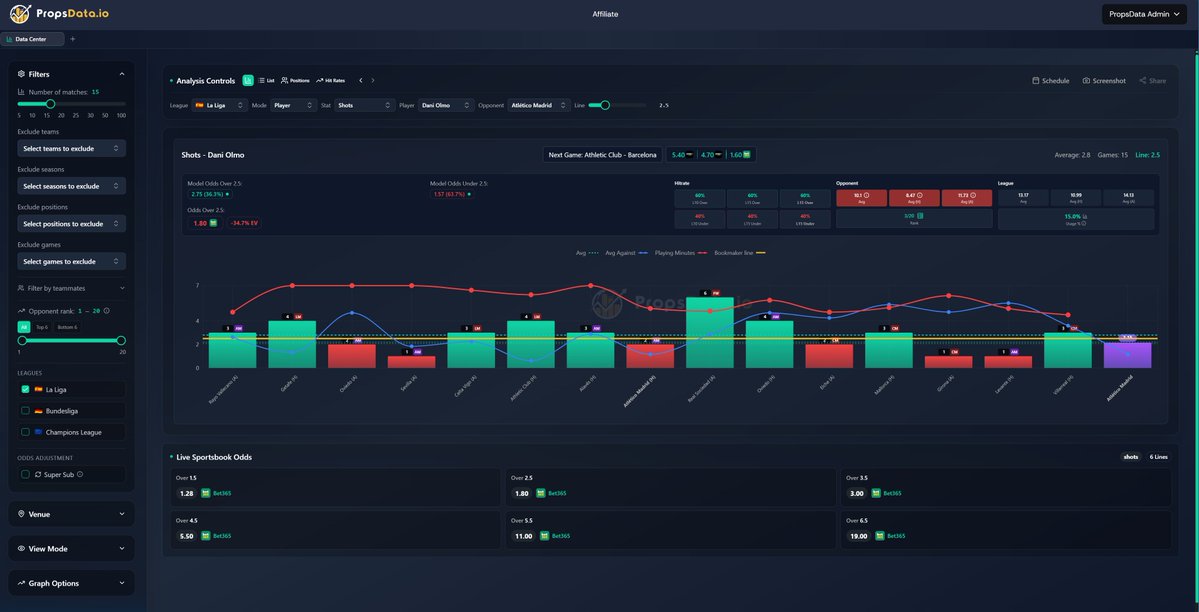Screen dimensions: 1199x612
Task: Open the Stat dropdown showing Shots
Action: (x=364, y=103)
